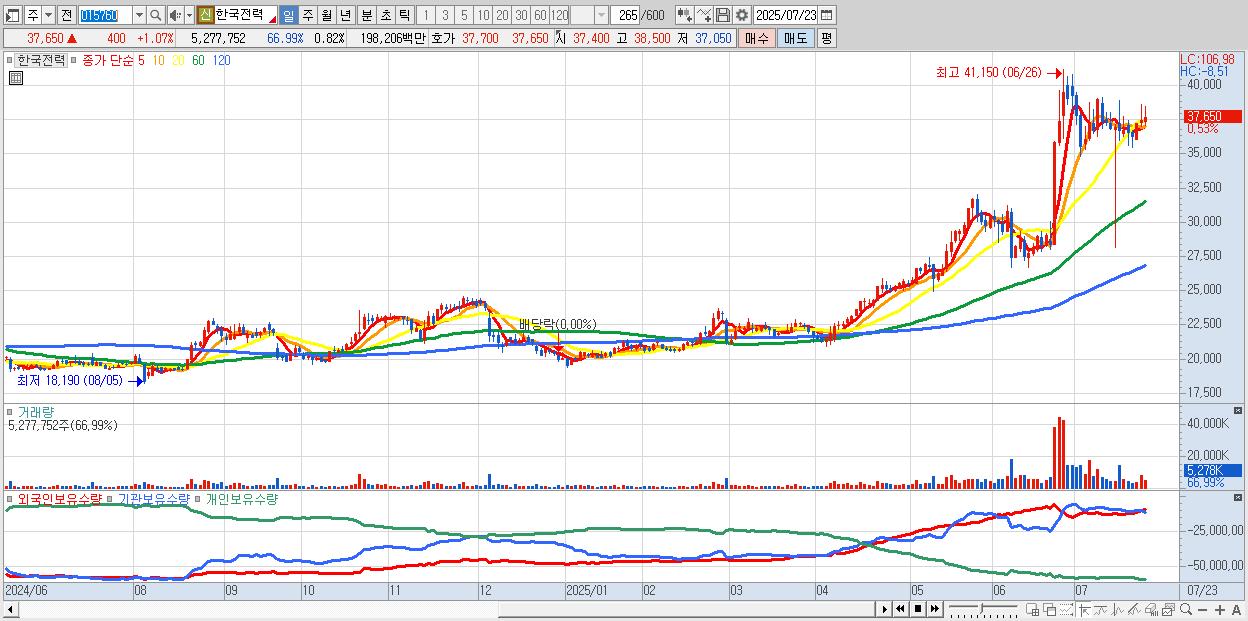This screenshot has height=621, width=1248.
Task: Zoom out chart with minus icon
Action: 1202,610
